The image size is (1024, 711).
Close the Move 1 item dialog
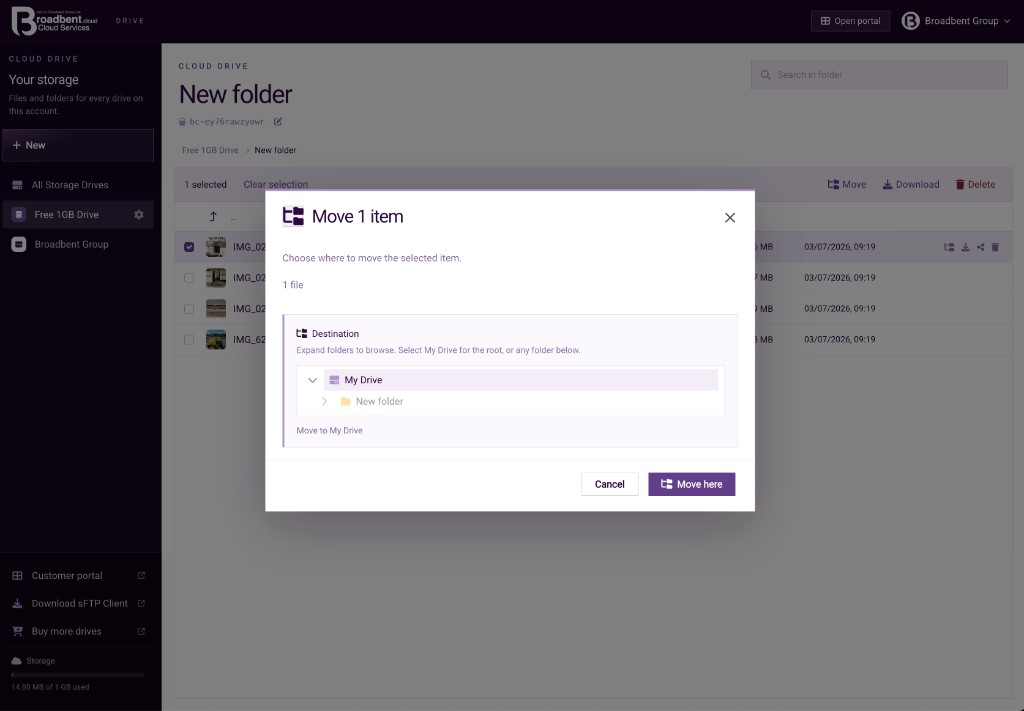[x=730, y=217]
